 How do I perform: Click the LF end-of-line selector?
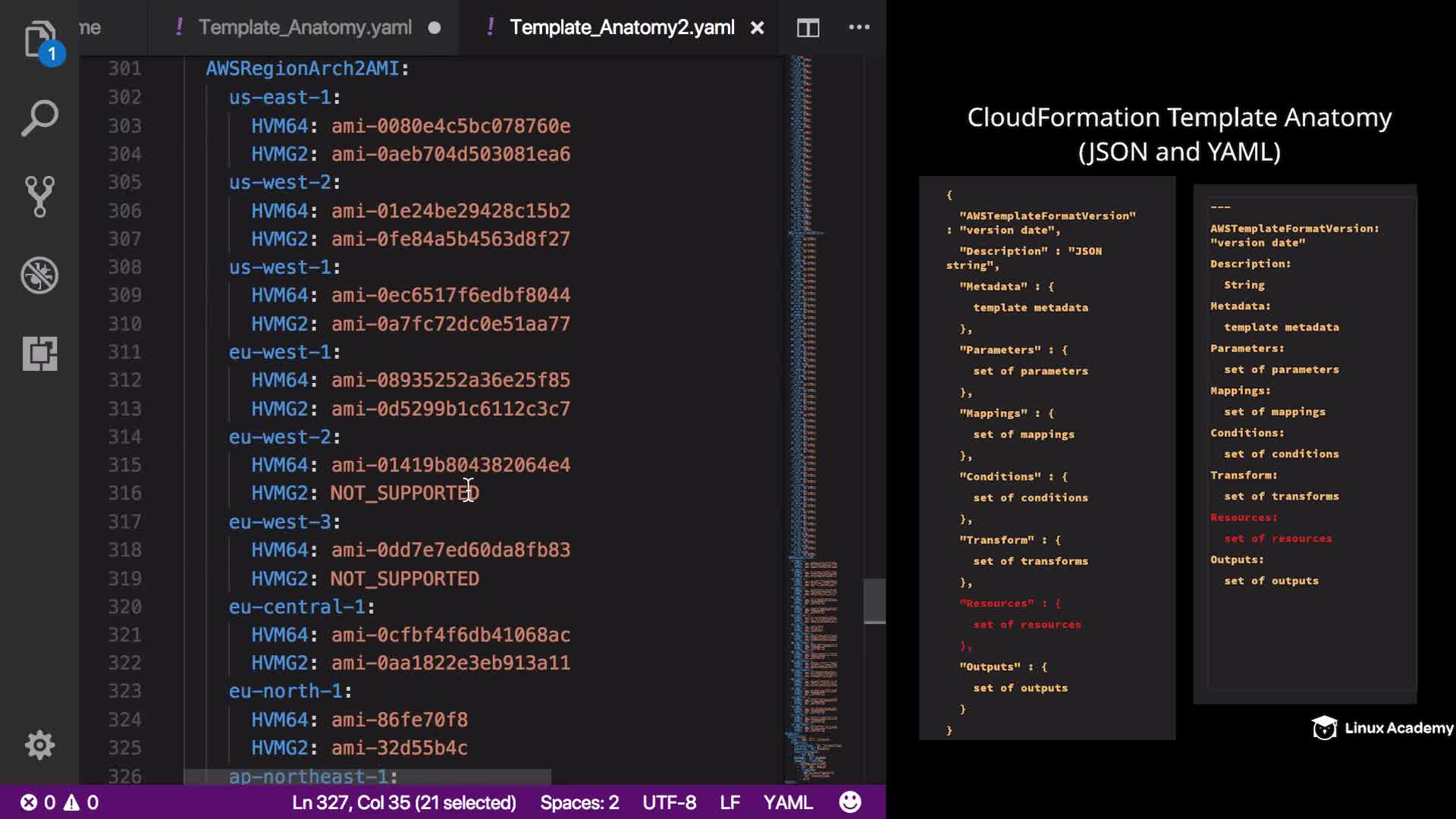click(x=730, y=802)
